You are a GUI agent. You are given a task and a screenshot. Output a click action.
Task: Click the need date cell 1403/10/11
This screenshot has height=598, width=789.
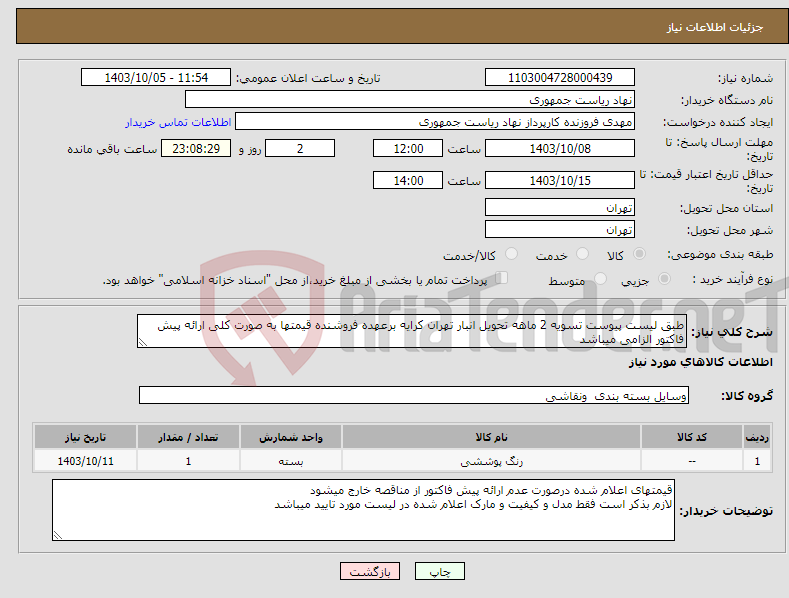point(85,461)
